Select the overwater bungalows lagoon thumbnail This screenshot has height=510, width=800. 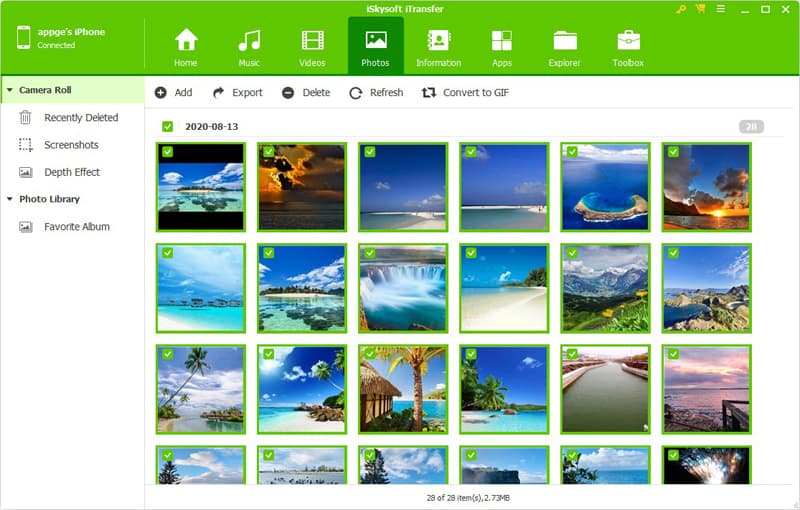pyautogui.click(x=201, y=288)
